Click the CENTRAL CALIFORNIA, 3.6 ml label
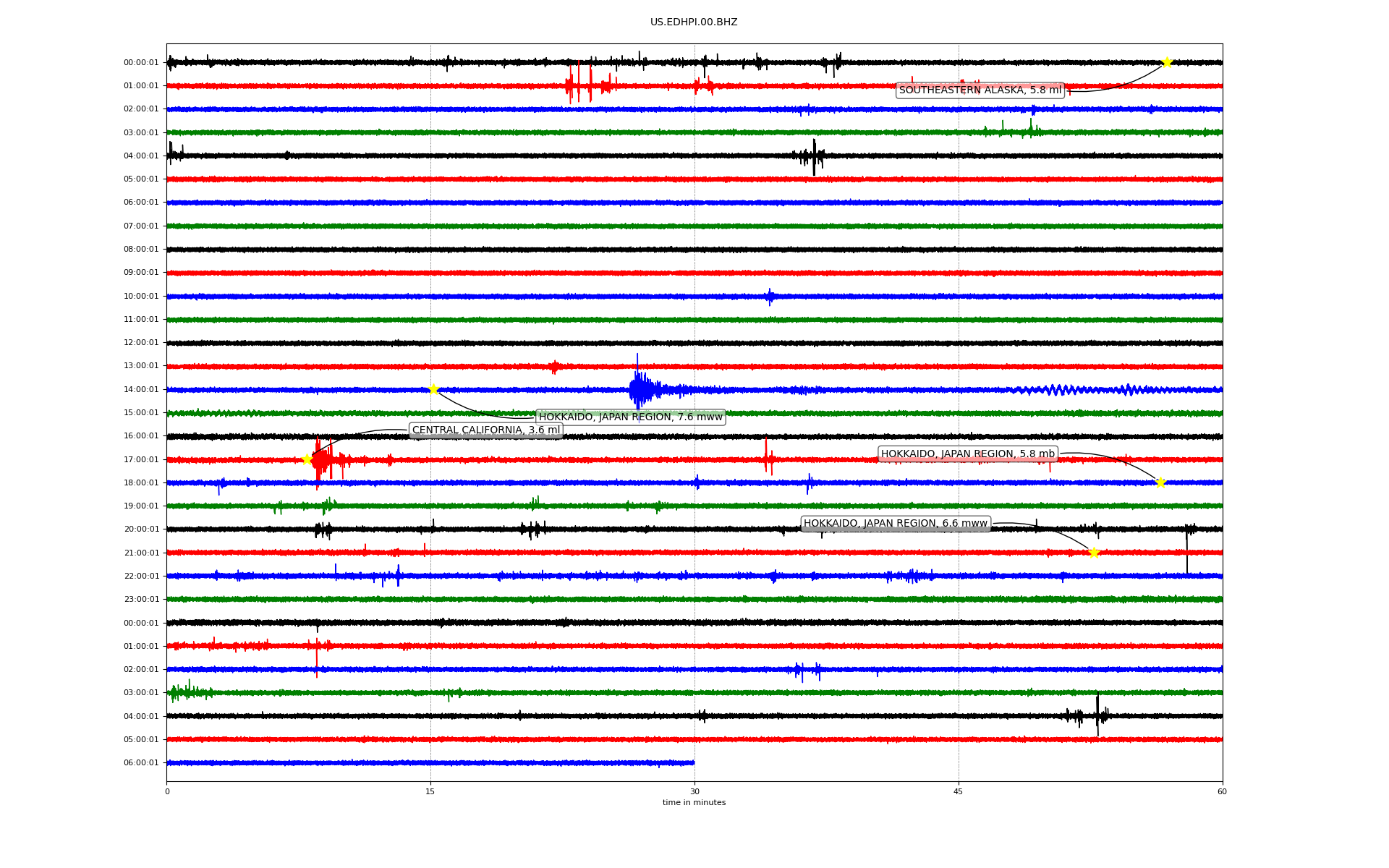1389x868 pixels. [x=485, y=430]
